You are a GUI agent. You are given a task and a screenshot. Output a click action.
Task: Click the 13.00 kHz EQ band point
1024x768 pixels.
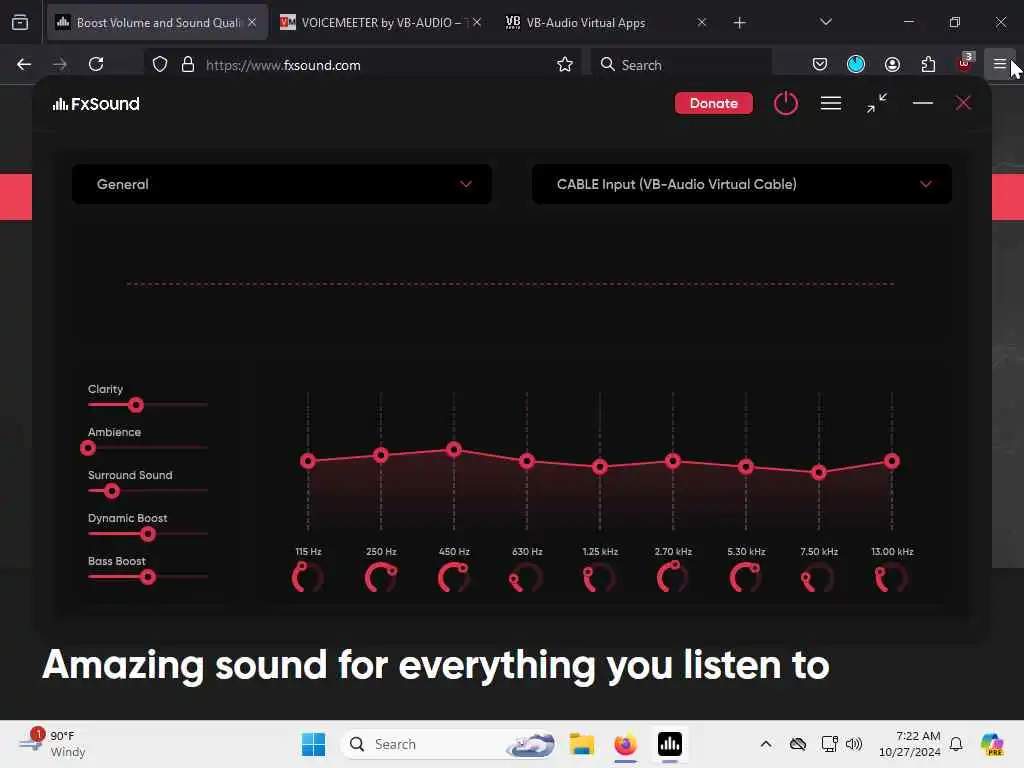(892, 461)
